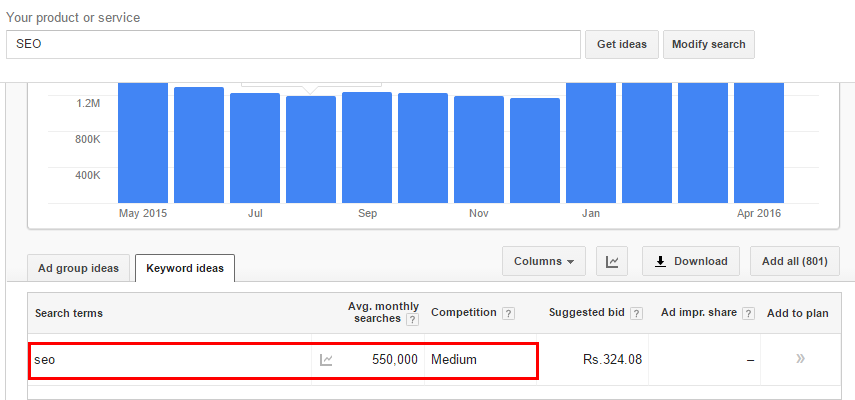Click the Add all (801) button
Image resolution: width=855 pixels, height=400 pixels.
[x=794, y=262]
